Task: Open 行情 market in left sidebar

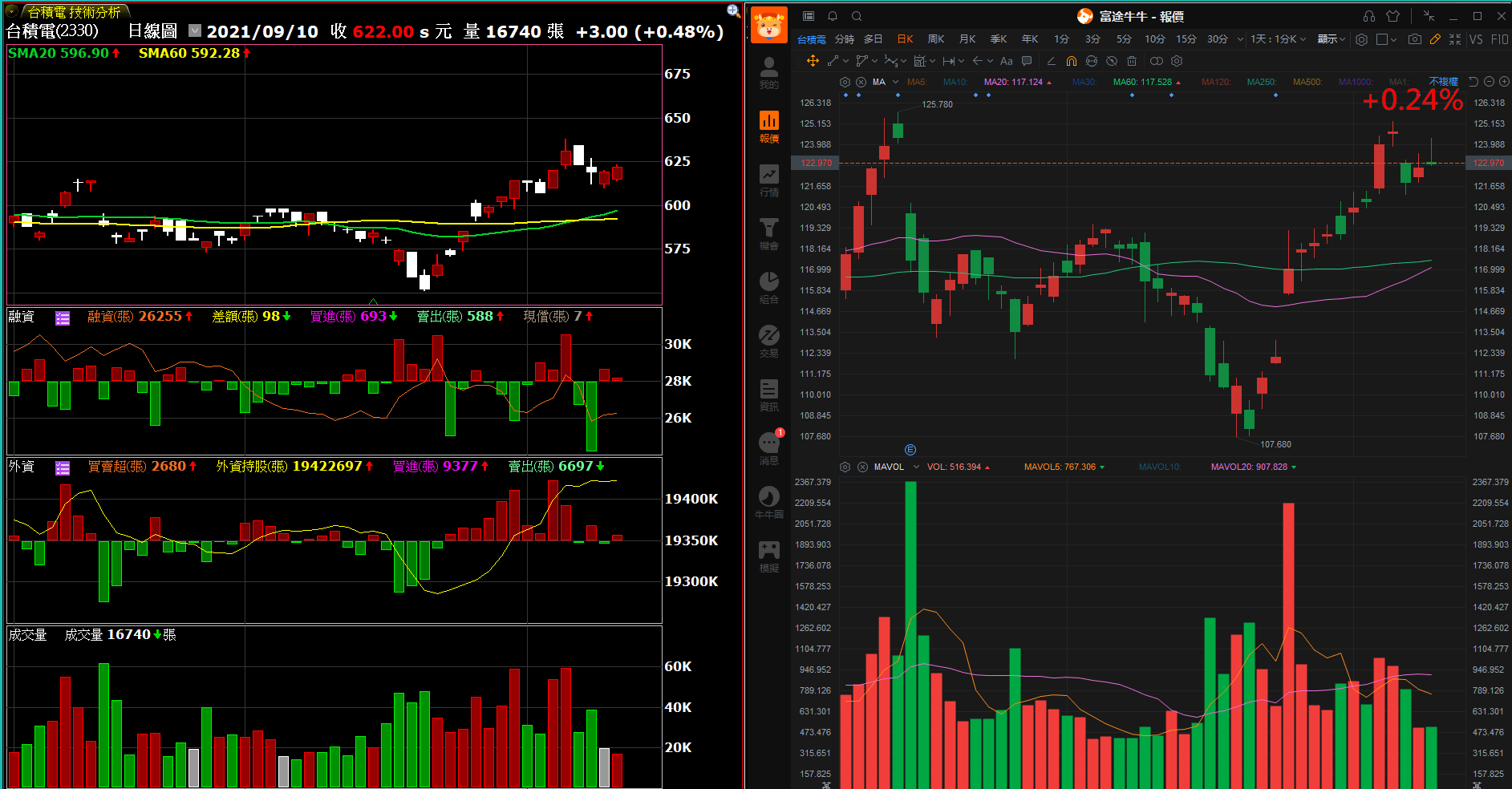Action: pos(769,180)
